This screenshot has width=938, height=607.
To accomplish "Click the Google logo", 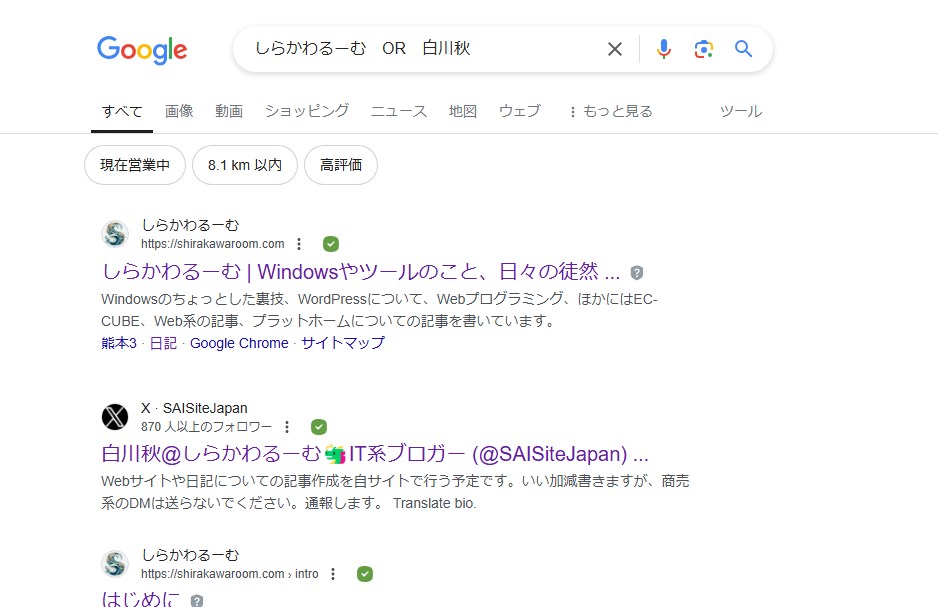I will 142,49.
